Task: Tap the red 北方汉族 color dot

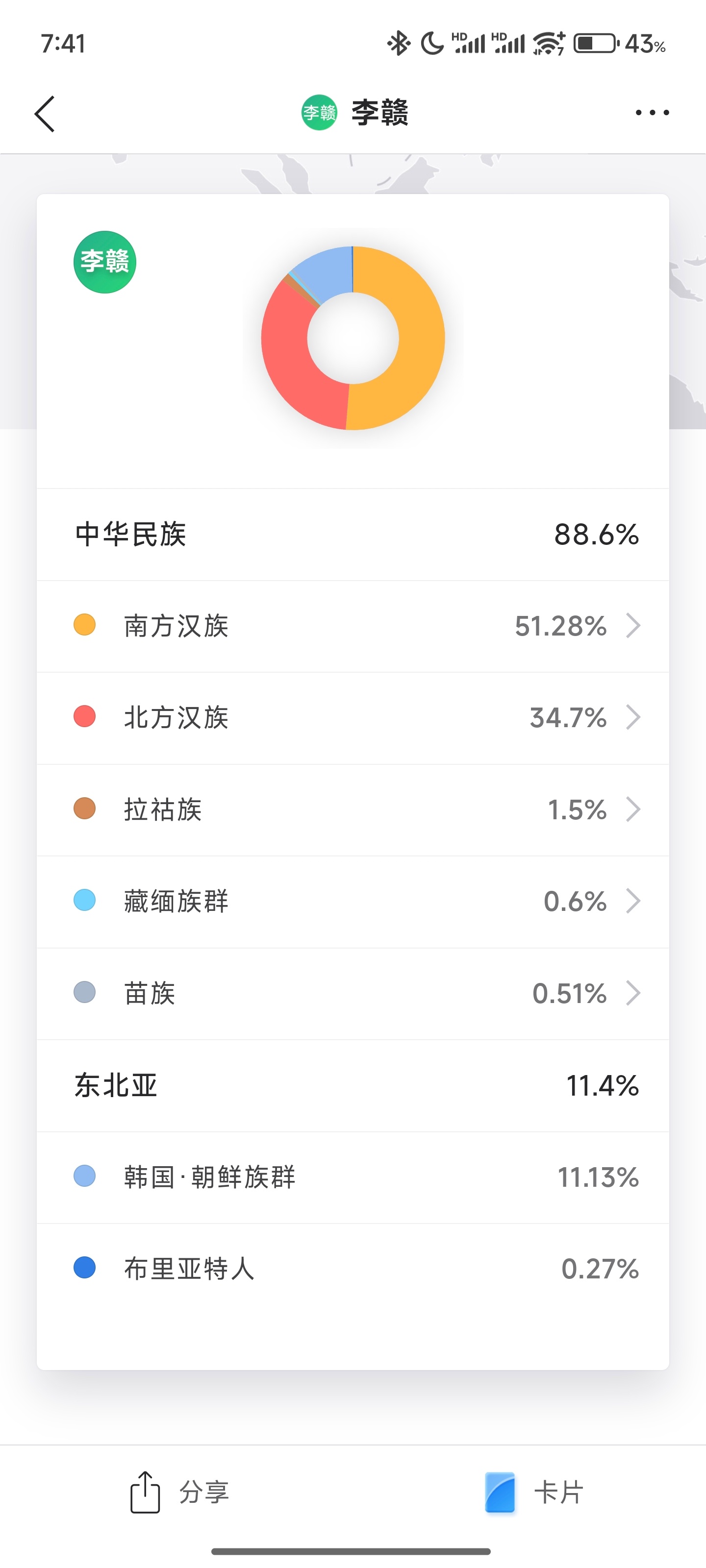Action: [x=85, y=716]
